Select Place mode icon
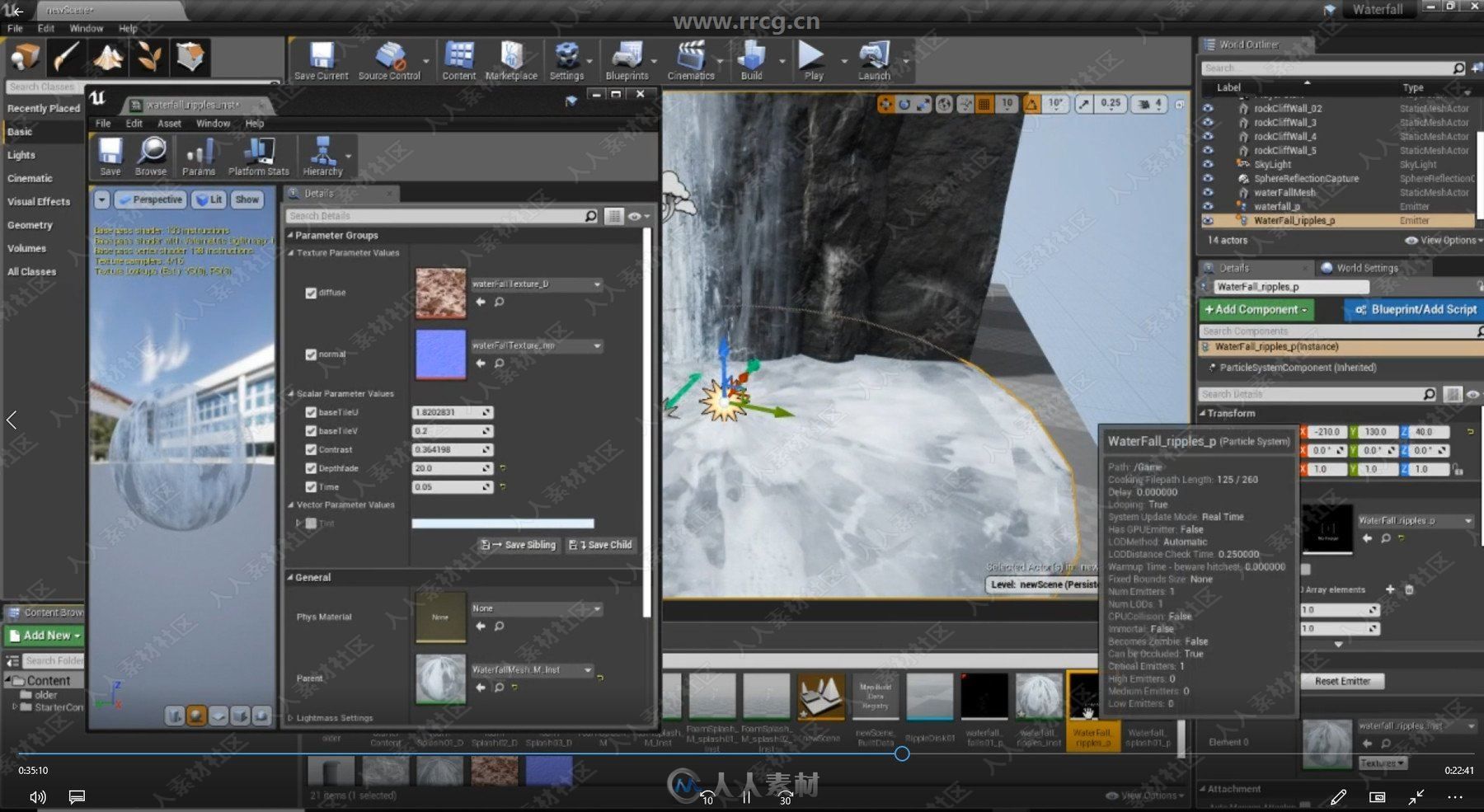This screenshot has height=812, width=1484. coord(26,57)
